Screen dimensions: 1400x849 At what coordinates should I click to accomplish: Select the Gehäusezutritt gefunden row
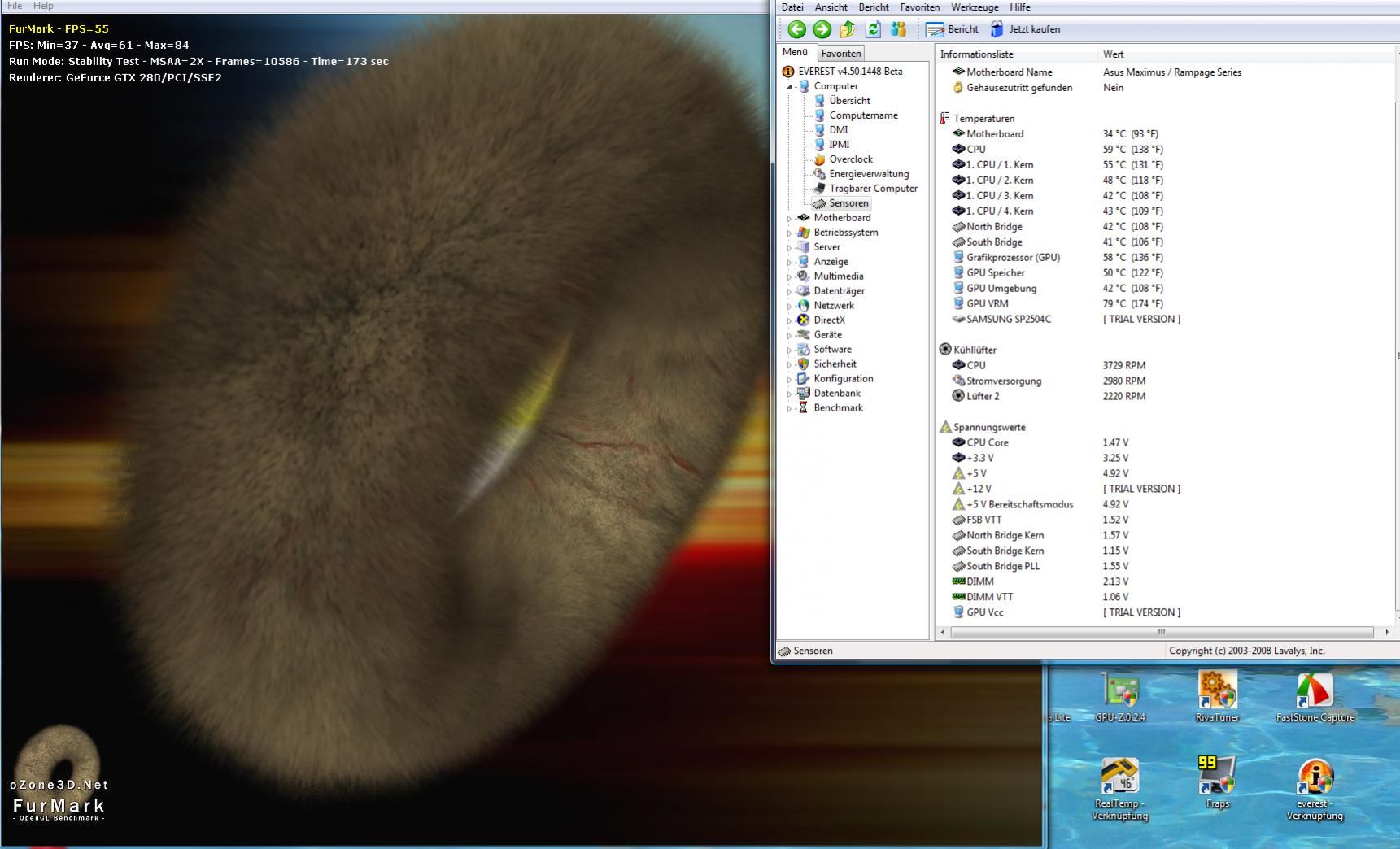1165,88
